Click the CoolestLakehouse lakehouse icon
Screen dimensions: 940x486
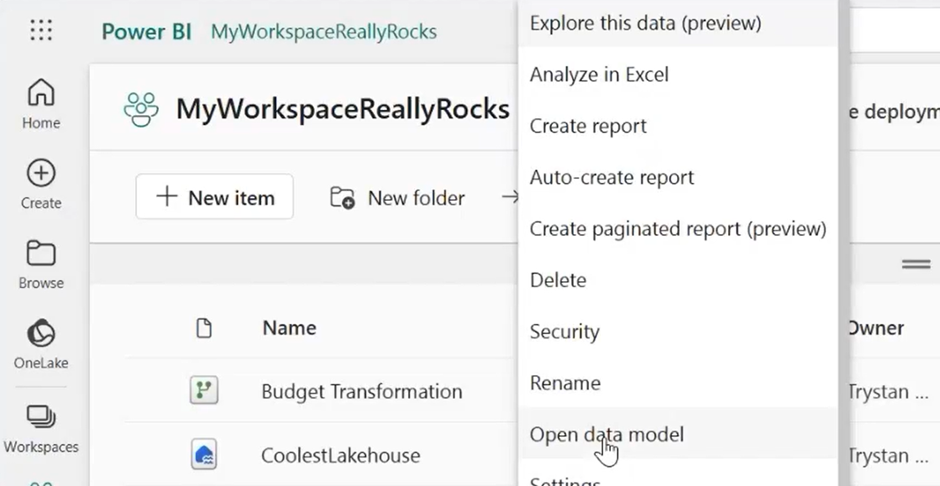coord(204,455)
